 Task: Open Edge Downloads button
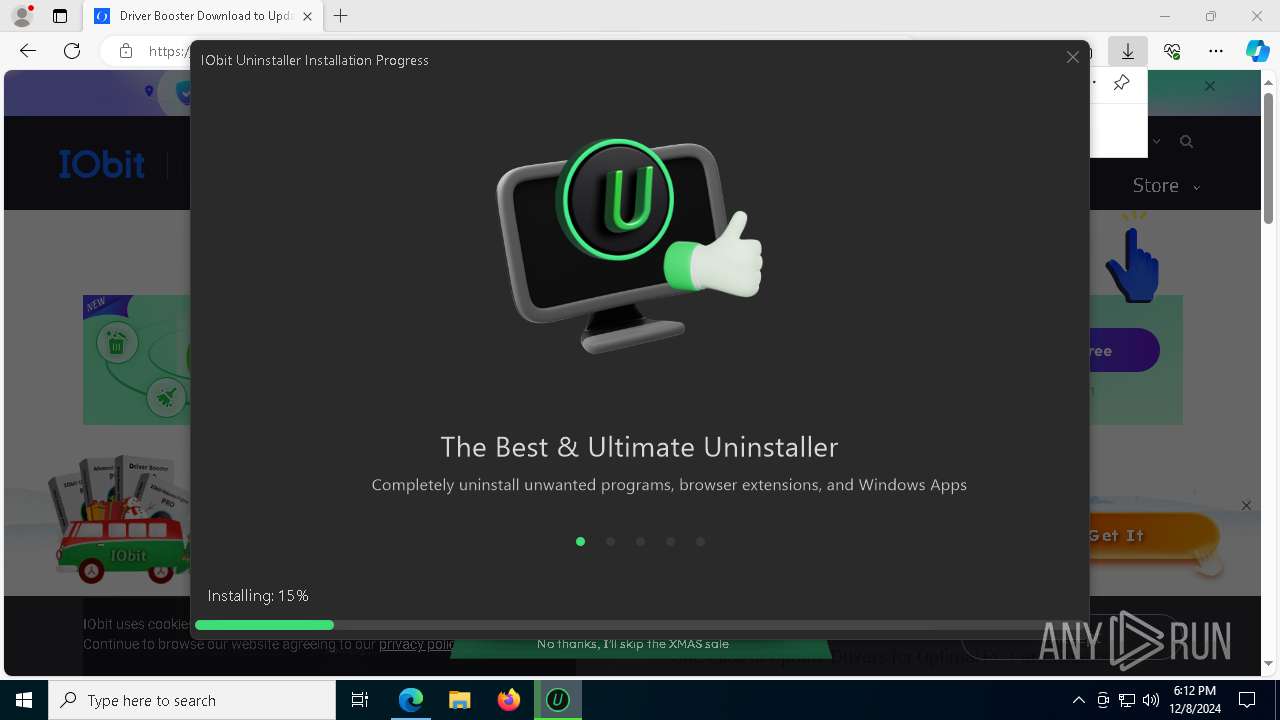(x=1128, y=51)
